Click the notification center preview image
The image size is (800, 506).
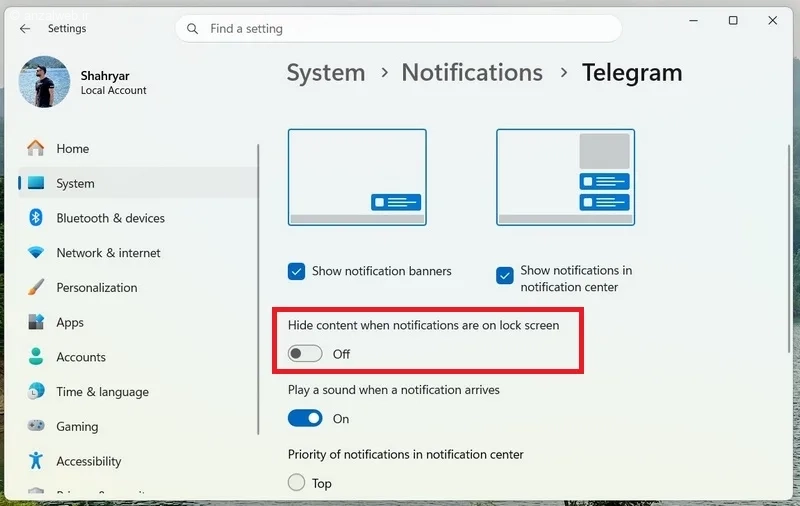point(565,177)
